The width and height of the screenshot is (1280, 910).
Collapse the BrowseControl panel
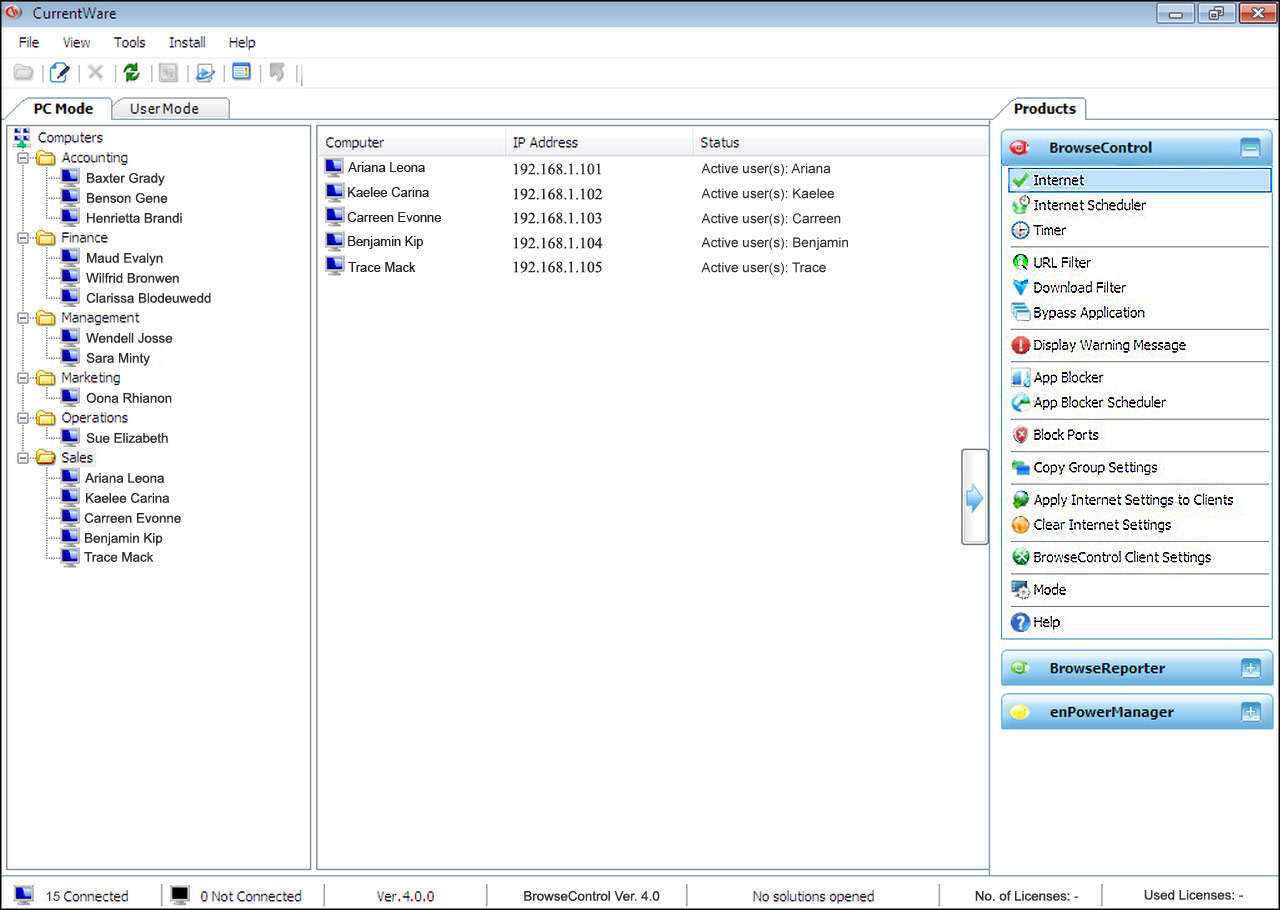[1250, 148]
